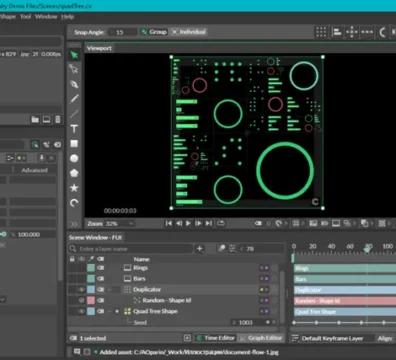The height and width of the screenshot is (360, 396).
Task: Click the brush icon beside the plus button
Action: coord(221,249)
